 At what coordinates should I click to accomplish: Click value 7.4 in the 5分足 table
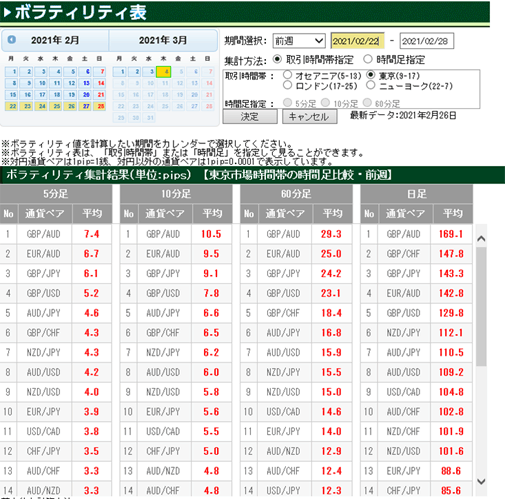(92, 234)
